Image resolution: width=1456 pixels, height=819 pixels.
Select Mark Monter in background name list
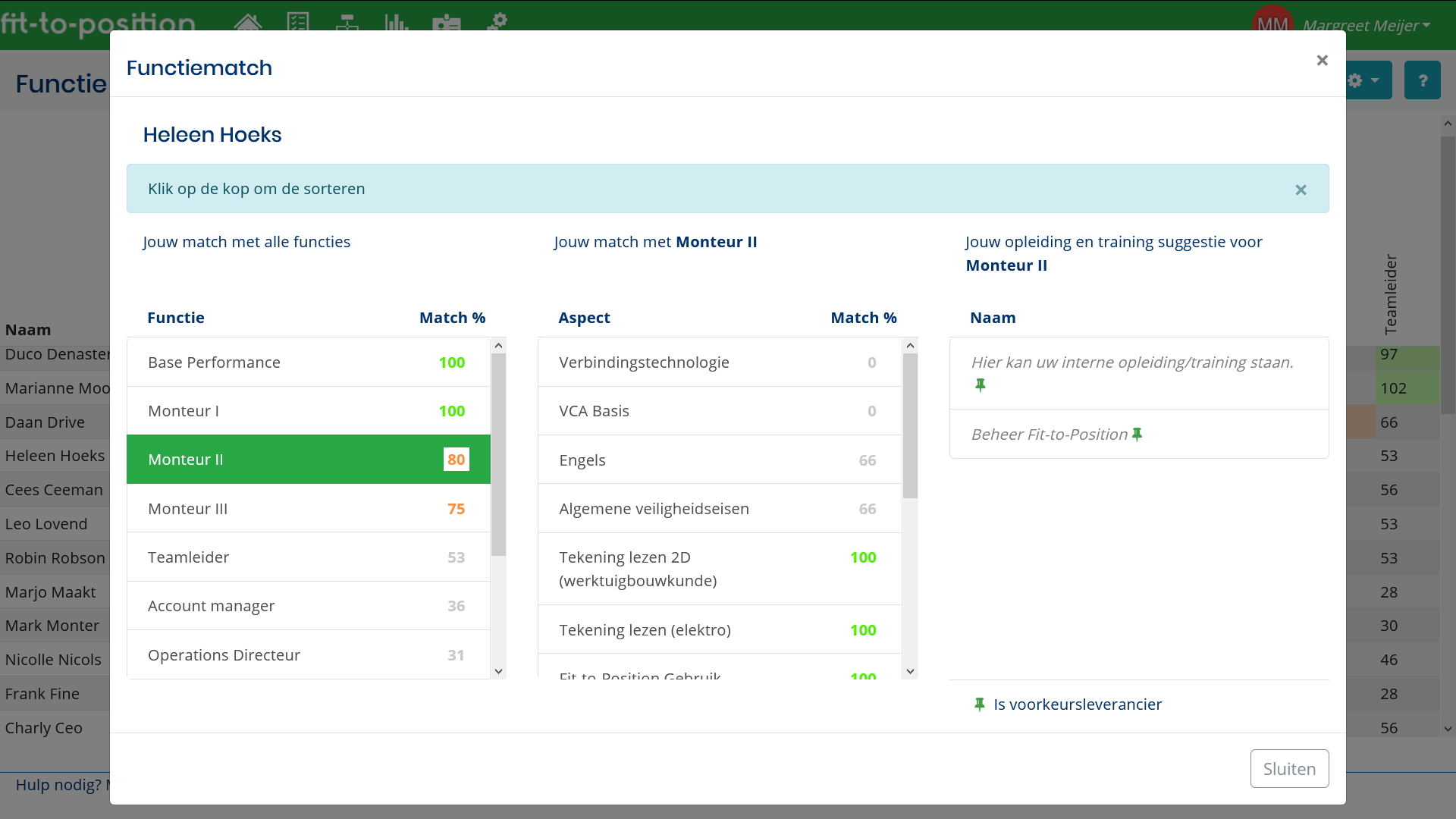pos(52,626)
